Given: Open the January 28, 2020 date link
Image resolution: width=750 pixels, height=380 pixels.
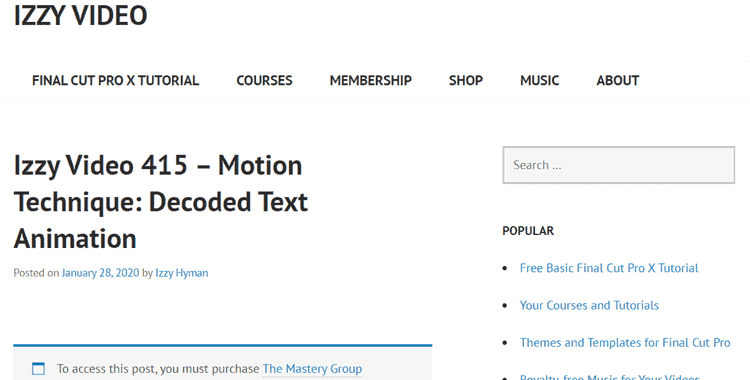Looking at the screenshot, I should pos(100,273).
